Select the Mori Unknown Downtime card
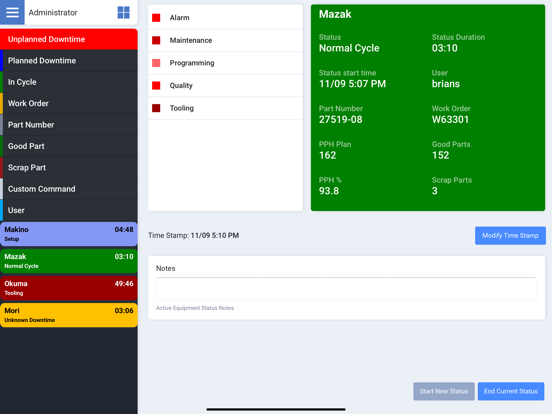This screenshot has height=414, width=552. click(69, 315)
